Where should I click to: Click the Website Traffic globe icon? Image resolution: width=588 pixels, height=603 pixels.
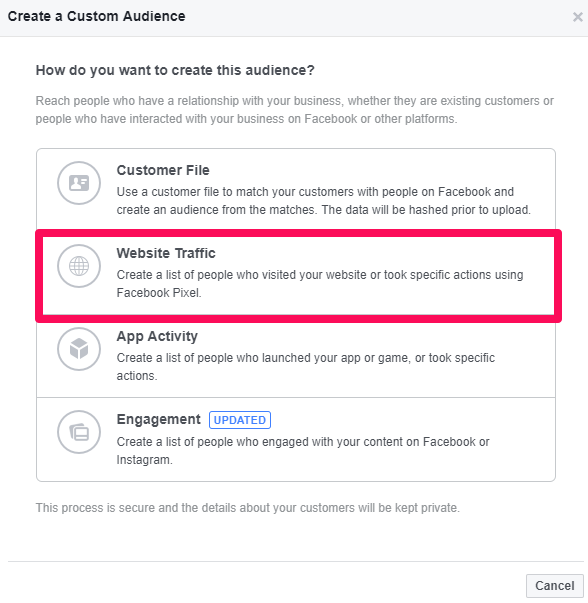pos(79,266)
